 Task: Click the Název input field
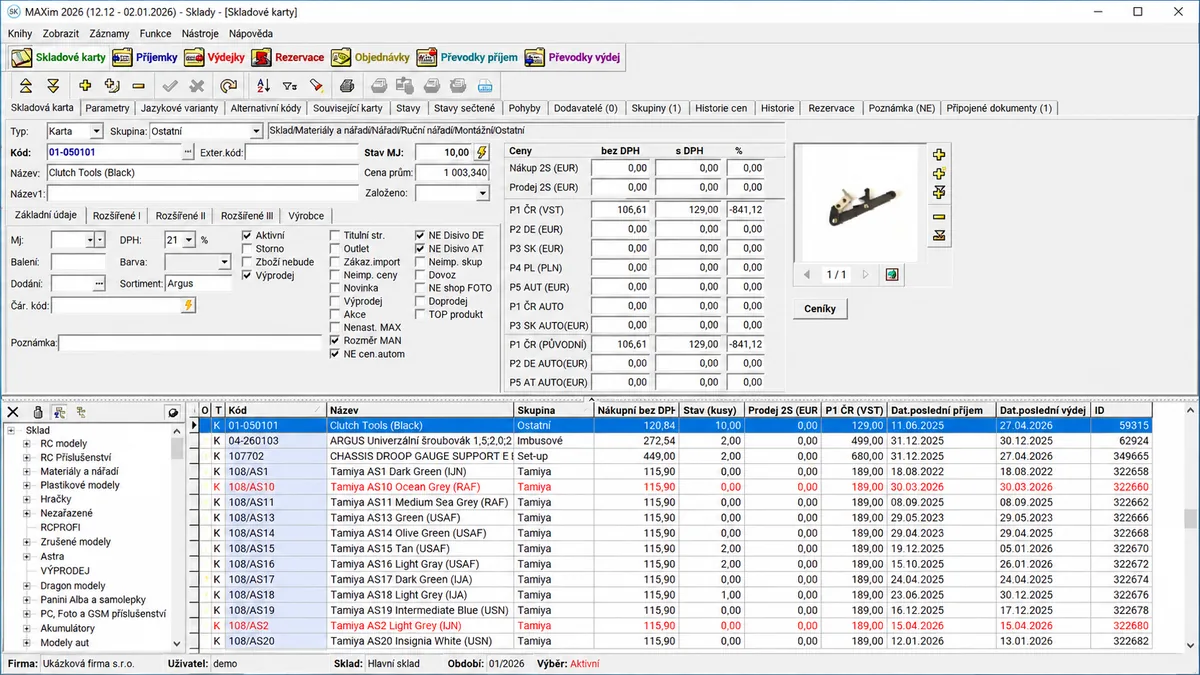[x=203, y=173]
